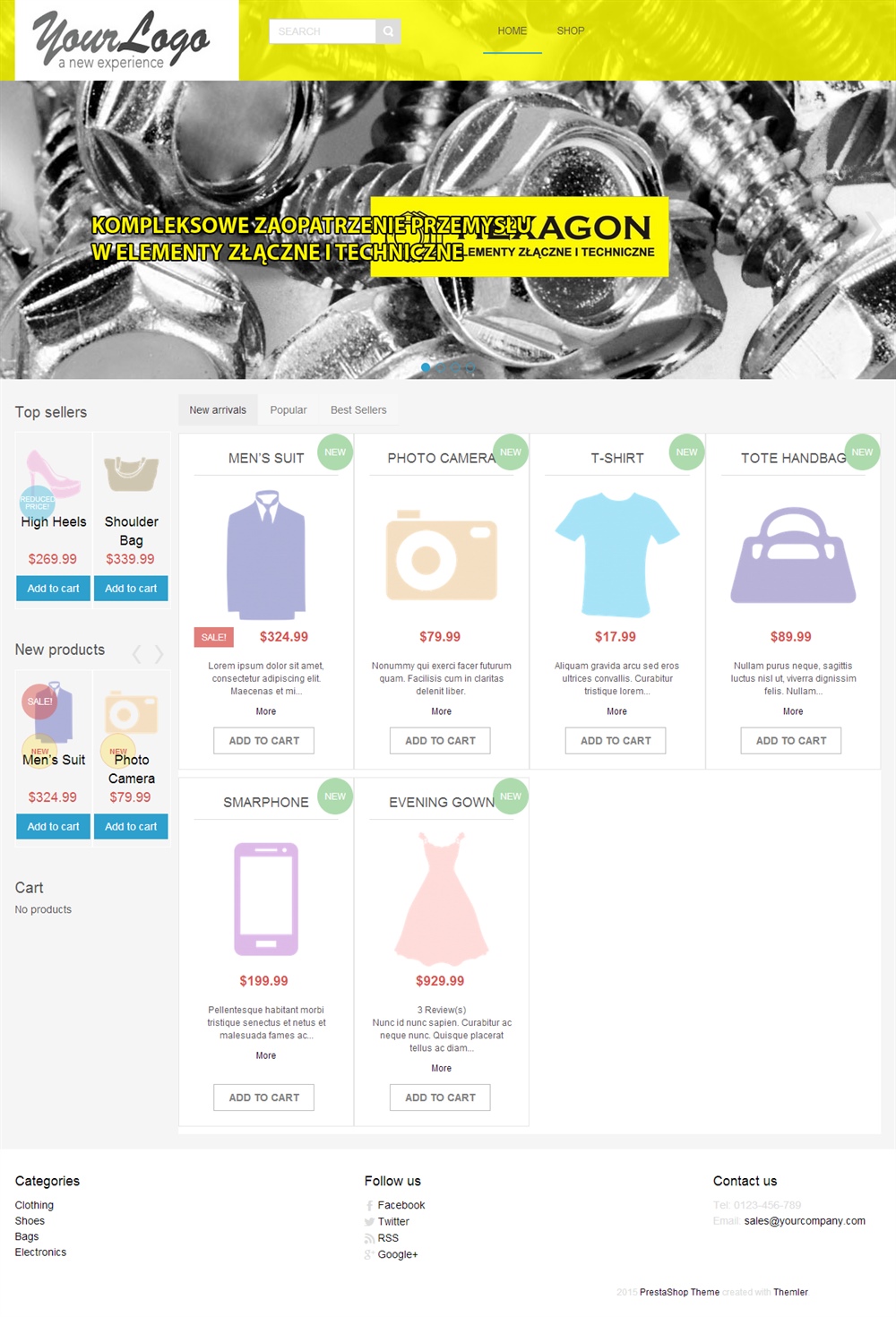896x1317 pixels.
Task: Click the photo camera product image
Action: point(441,555)
